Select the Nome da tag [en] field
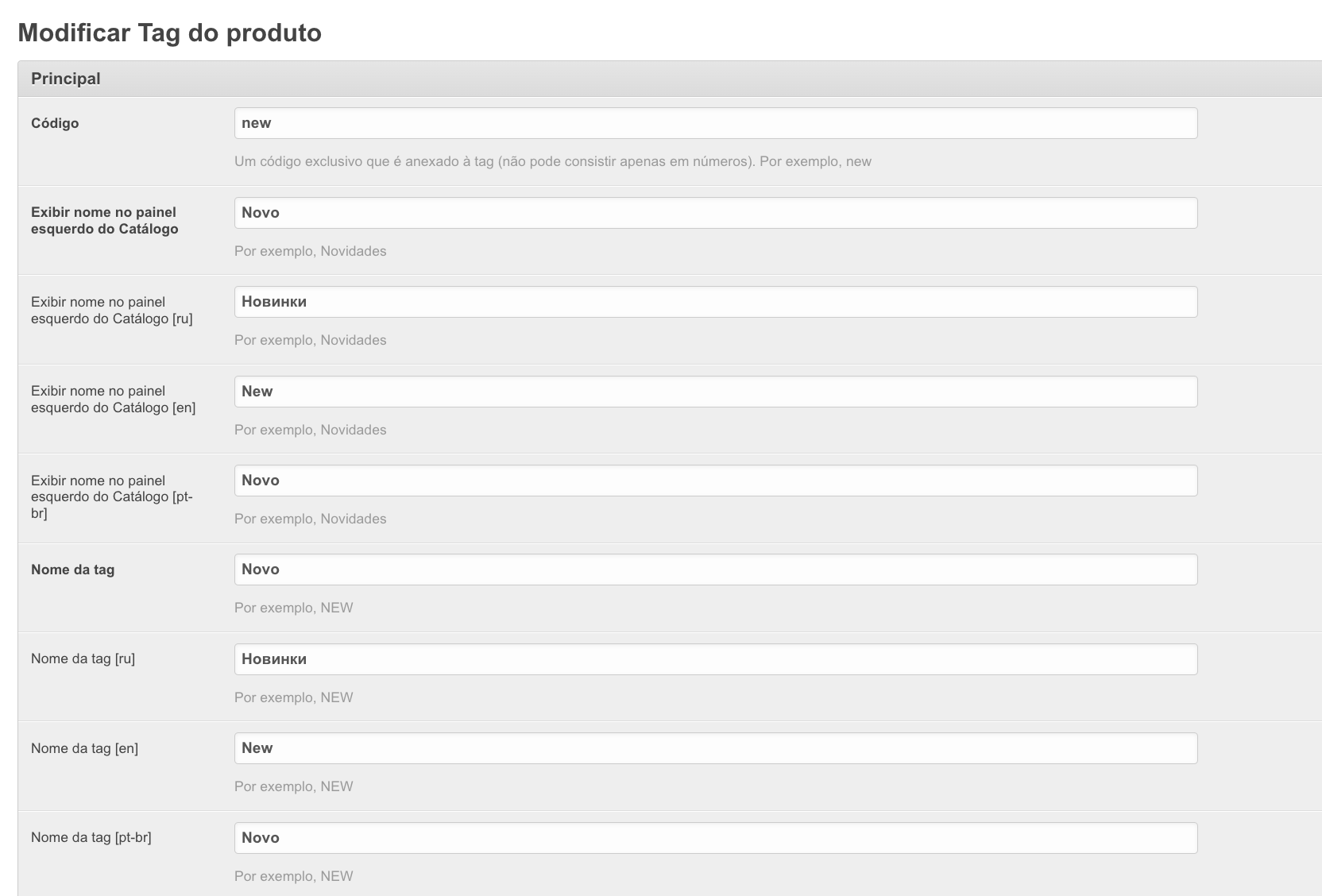 715,748
